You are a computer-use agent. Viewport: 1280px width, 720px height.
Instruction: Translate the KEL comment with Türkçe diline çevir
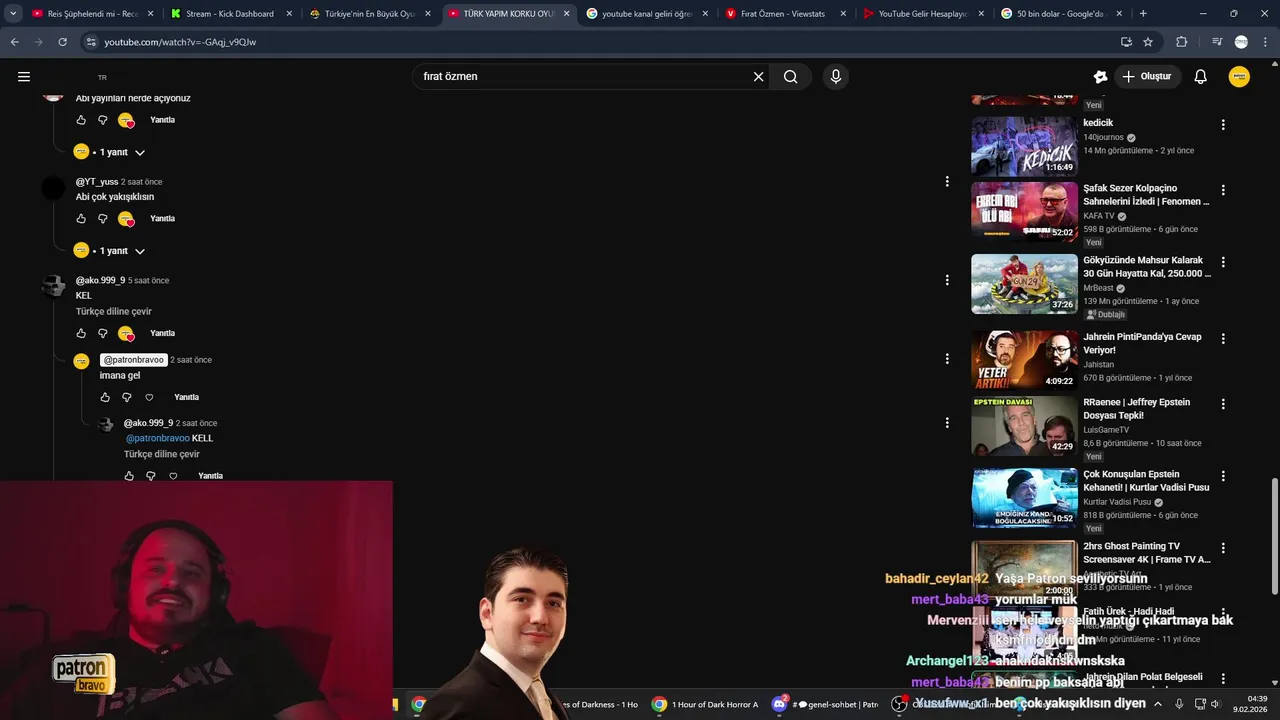114,312
